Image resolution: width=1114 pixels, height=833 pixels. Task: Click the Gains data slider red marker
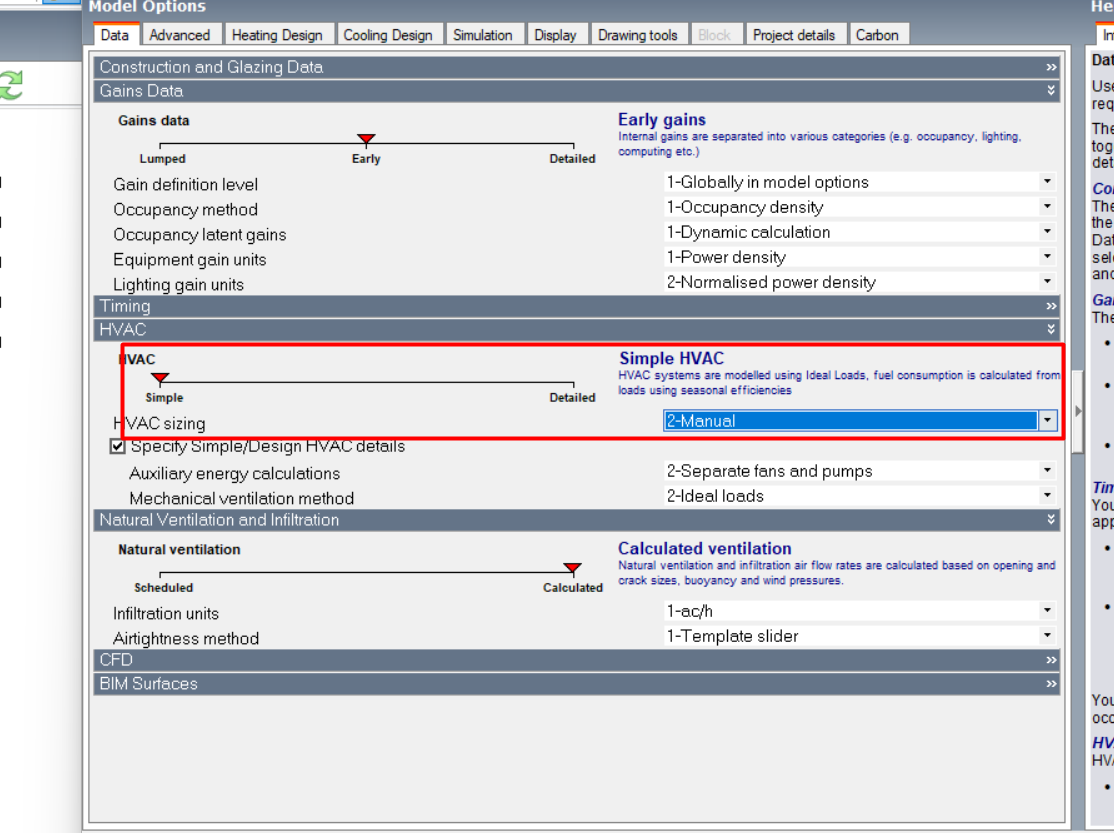click(366, 139)
